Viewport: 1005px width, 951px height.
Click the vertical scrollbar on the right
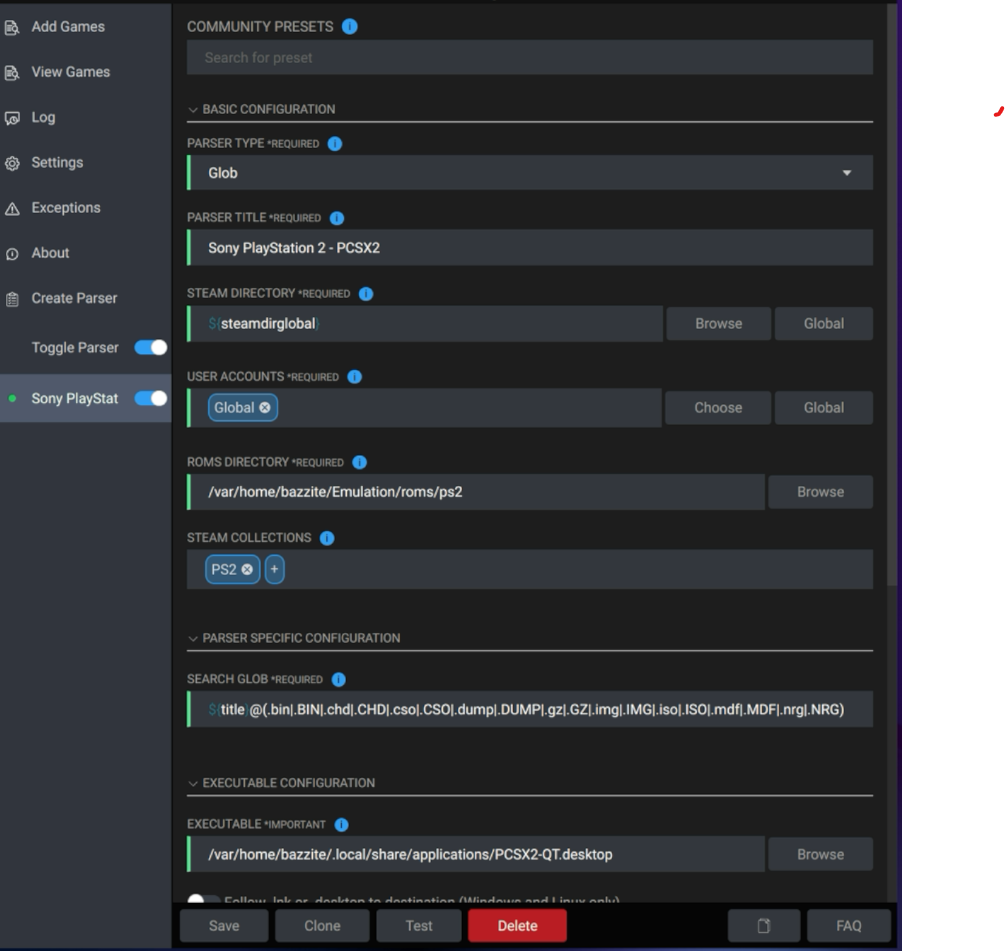coord(893,300)
